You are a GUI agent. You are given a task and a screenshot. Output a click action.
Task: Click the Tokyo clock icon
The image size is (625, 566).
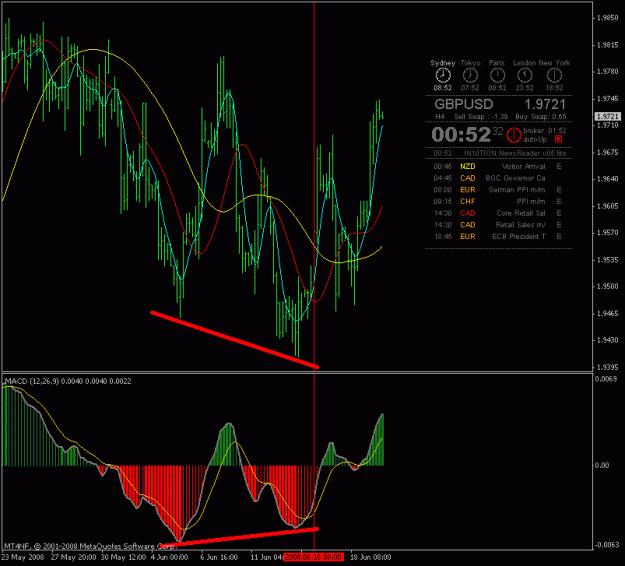[x=470, y=75]
